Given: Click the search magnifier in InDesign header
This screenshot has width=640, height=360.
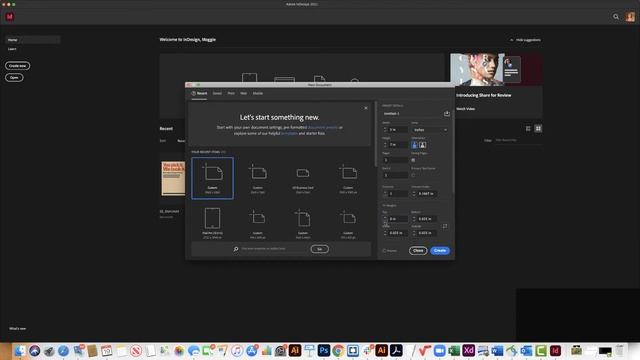Looking at the screenshot, I should tap(616, 17).
